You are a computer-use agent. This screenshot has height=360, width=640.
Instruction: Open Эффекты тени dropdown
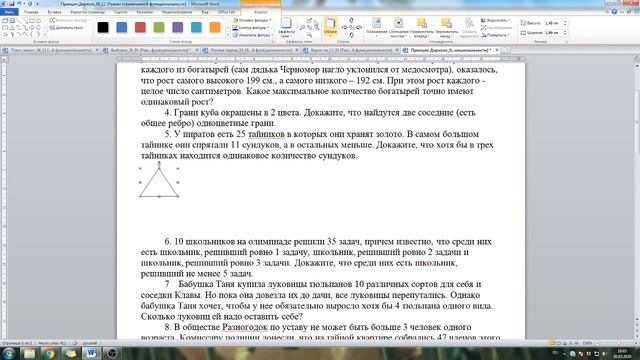point(286,27)
